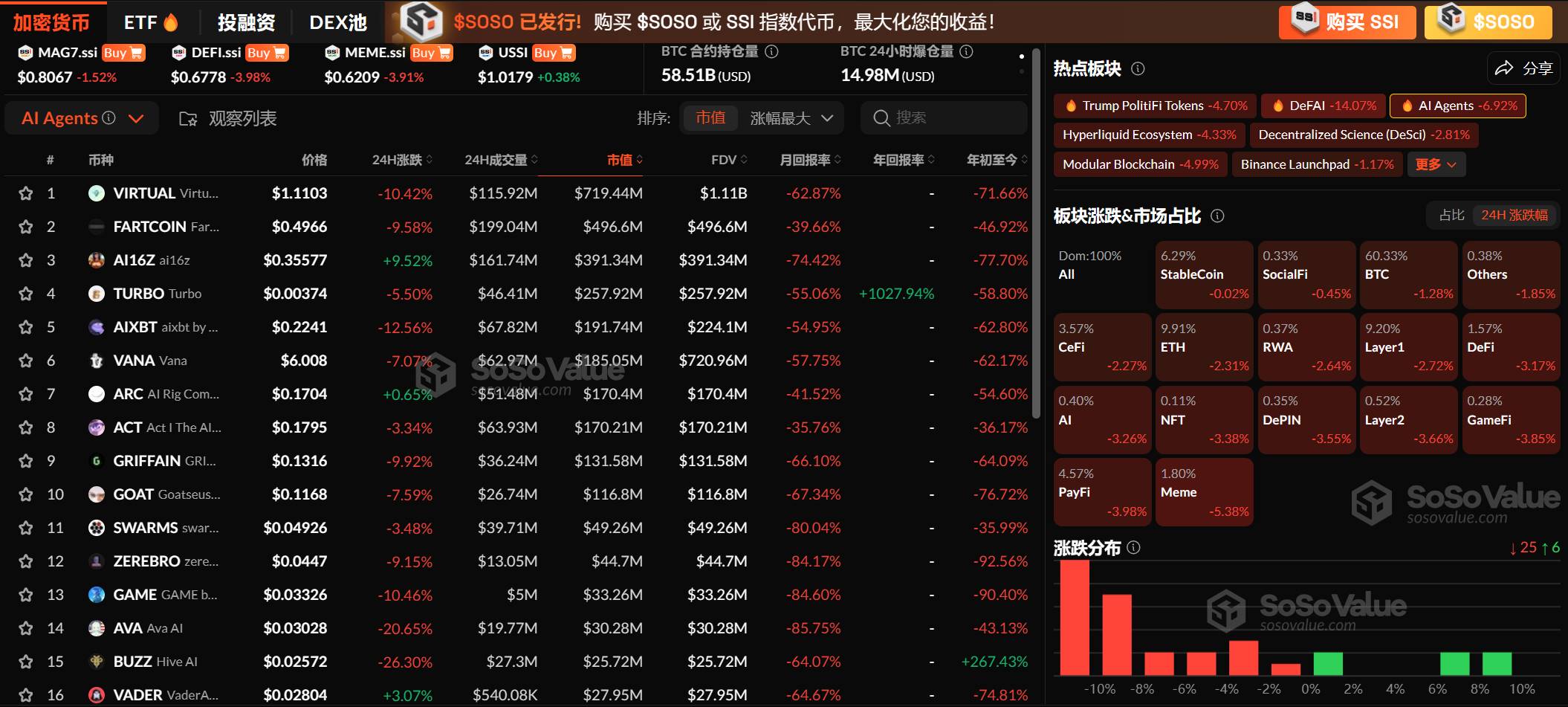Open the 涨幅最大 sort dropdown
1568x707 pixels.
pyautogui.click(x=791, y=118)
